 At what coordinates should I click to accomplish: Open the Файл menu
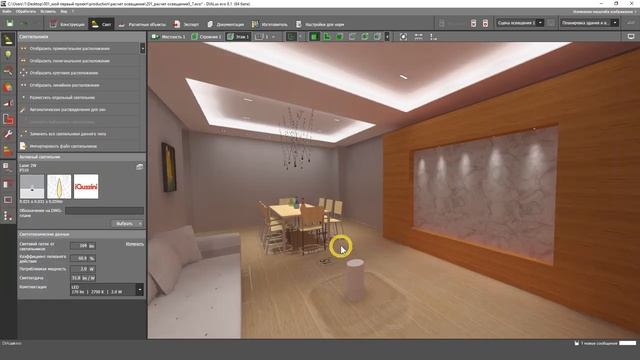click(x=7, y=11)
